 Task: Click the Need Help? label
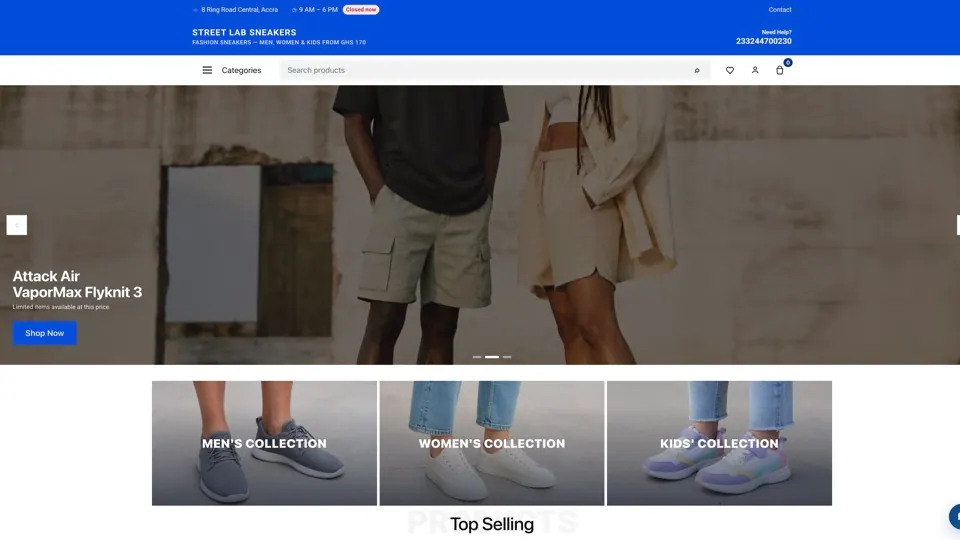point(776,32)
